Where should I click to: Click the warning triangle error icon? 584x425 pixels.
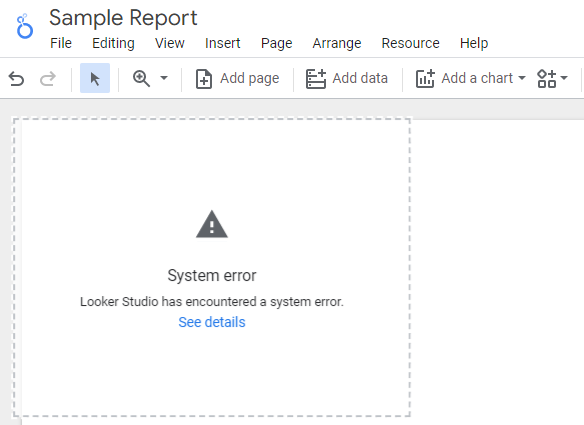(212, 224)
